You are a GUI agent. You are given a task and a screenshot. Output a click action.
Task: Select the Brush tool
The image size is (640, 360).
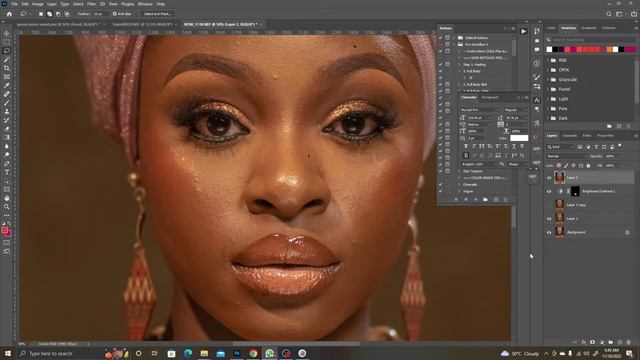coord(7,102)
